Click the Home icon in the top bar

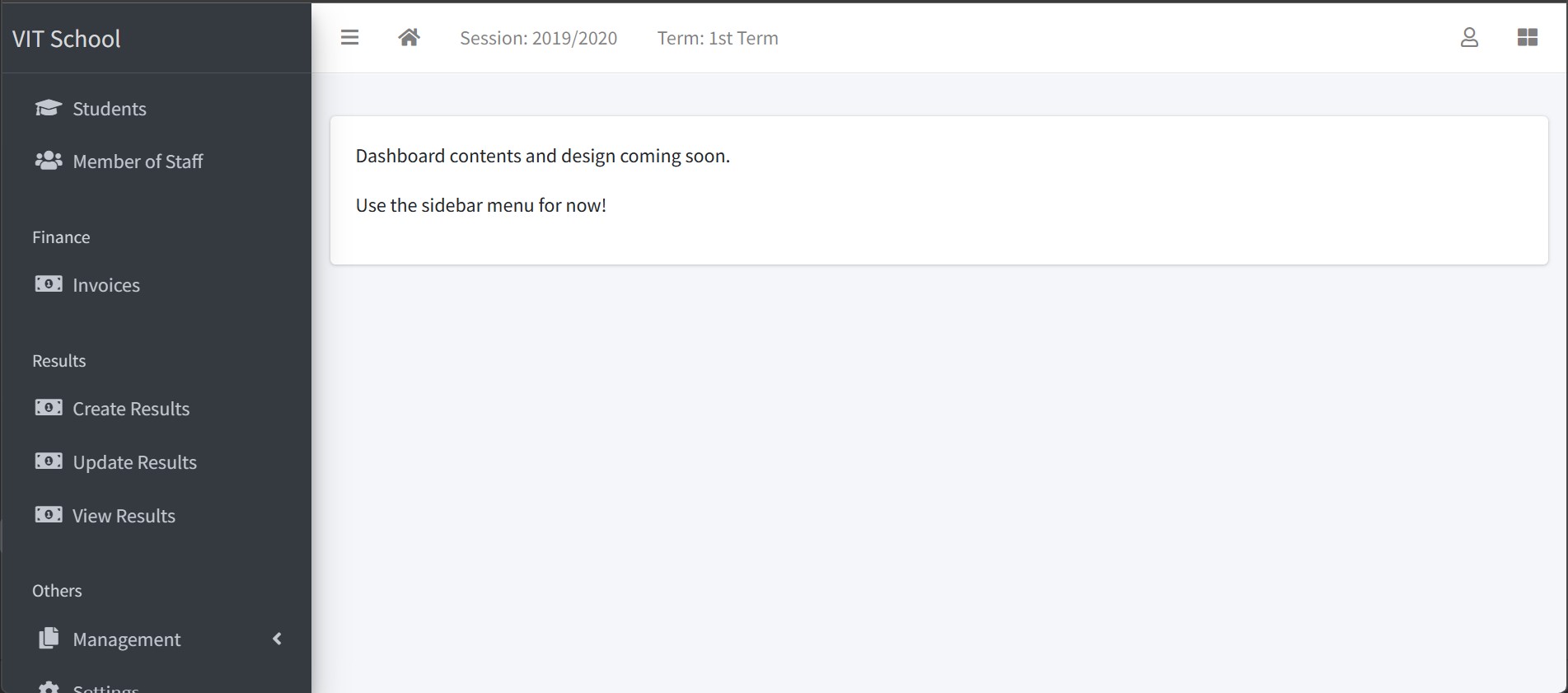[x=409, y=37]
